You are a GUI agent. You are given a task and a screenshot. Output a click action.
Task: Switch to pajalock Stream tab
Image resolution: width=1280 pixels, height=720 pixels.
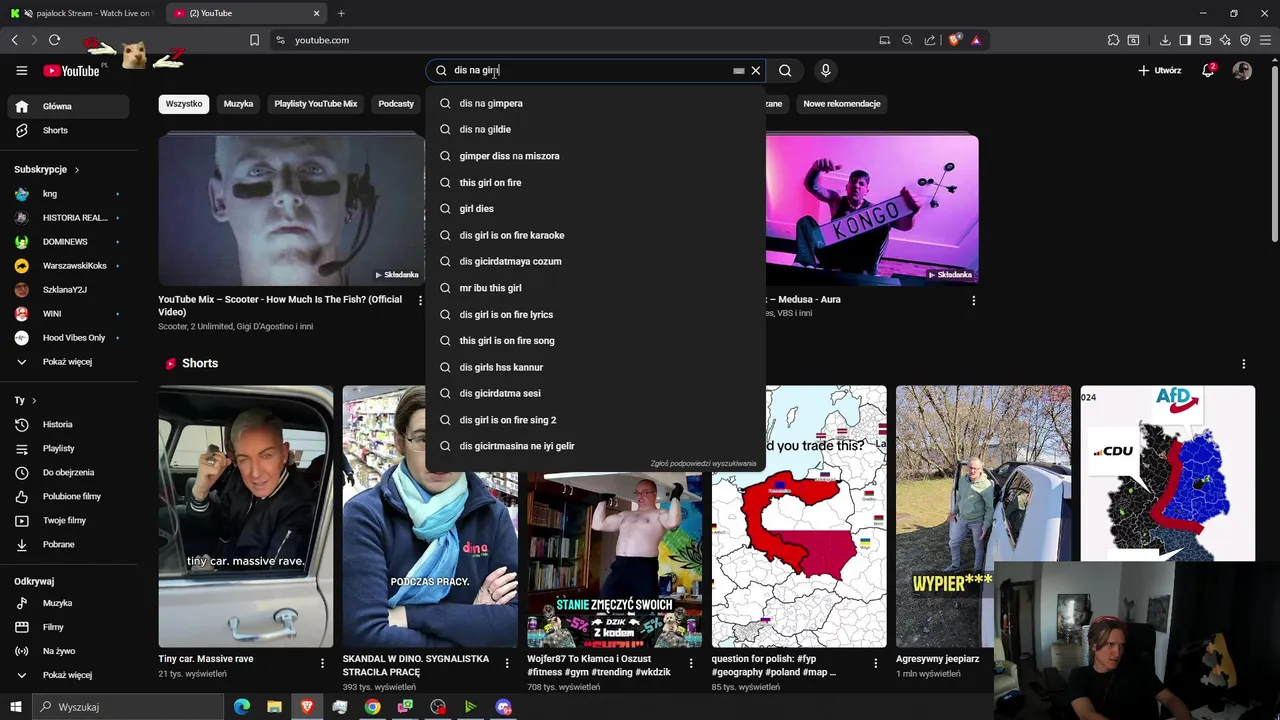pos(82,13)
